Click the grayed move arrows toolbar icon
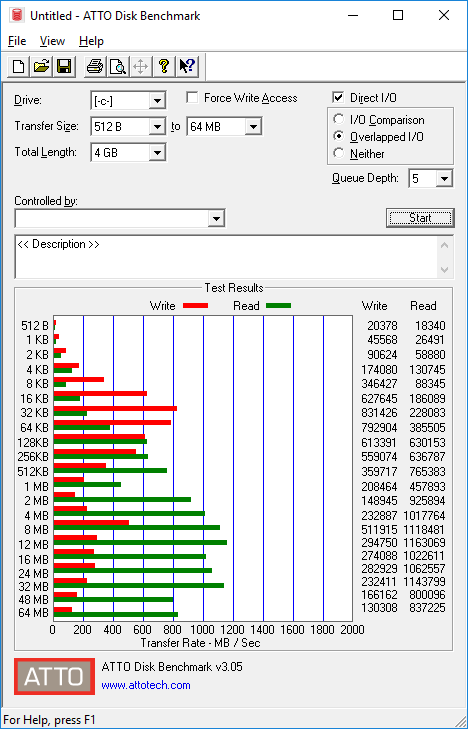The image size is (468, 729). (x=140, y=66)
